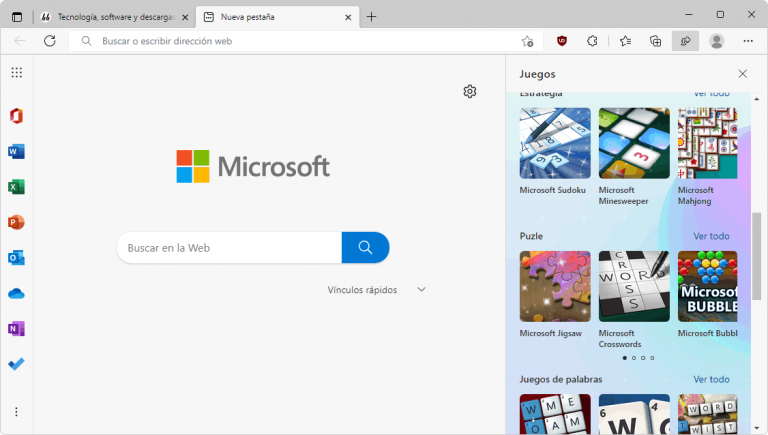The height and width of the screenshot is (435, 768).
Task: Click the Outlook sidebar icon
Action: coord(16,258)
